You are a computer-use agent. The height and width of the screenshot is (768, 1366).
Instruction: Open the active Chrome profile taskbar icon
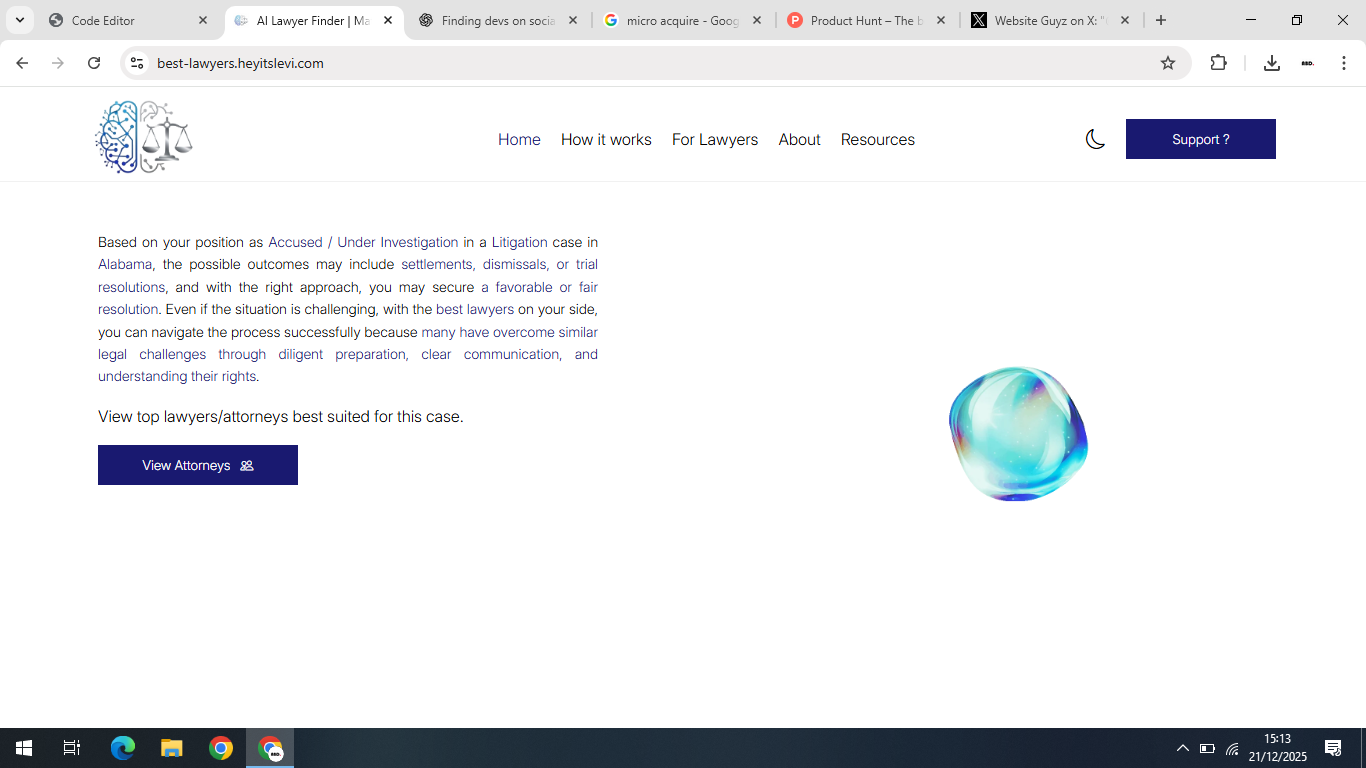[270, 748]
